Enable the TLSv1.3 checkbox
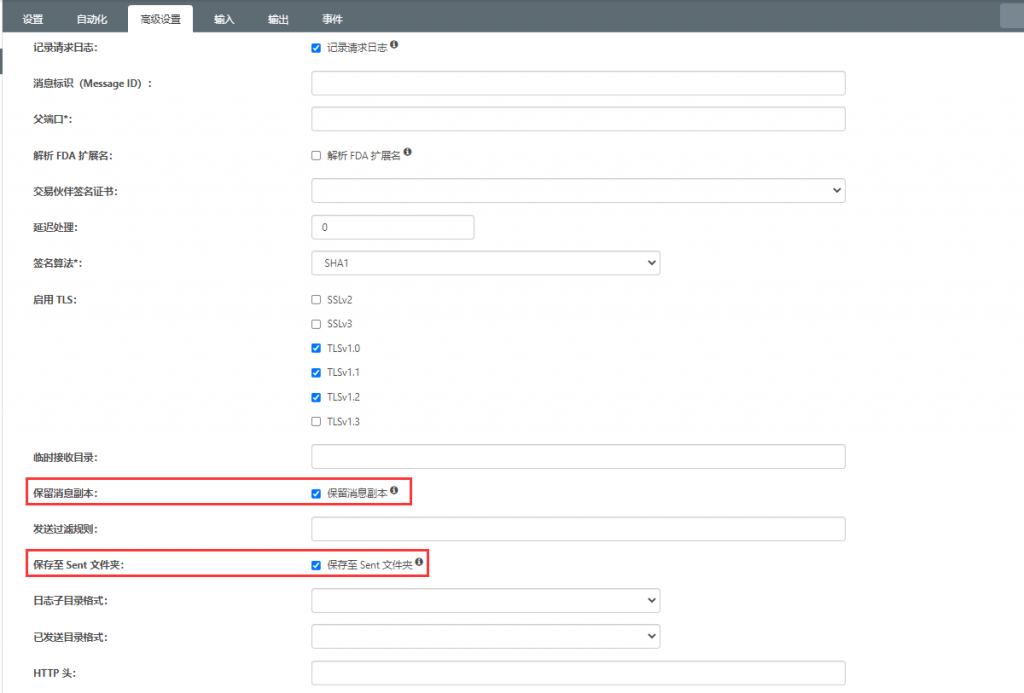Image resolution: width=1024 pixels, height=693 pixels. point(316,421)
